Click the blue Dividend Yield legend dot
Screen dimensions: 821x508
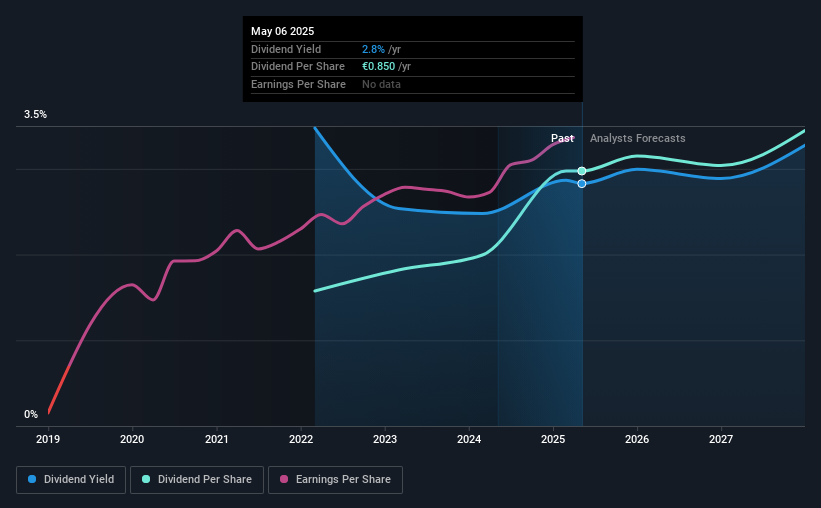(x=32, y=479)
